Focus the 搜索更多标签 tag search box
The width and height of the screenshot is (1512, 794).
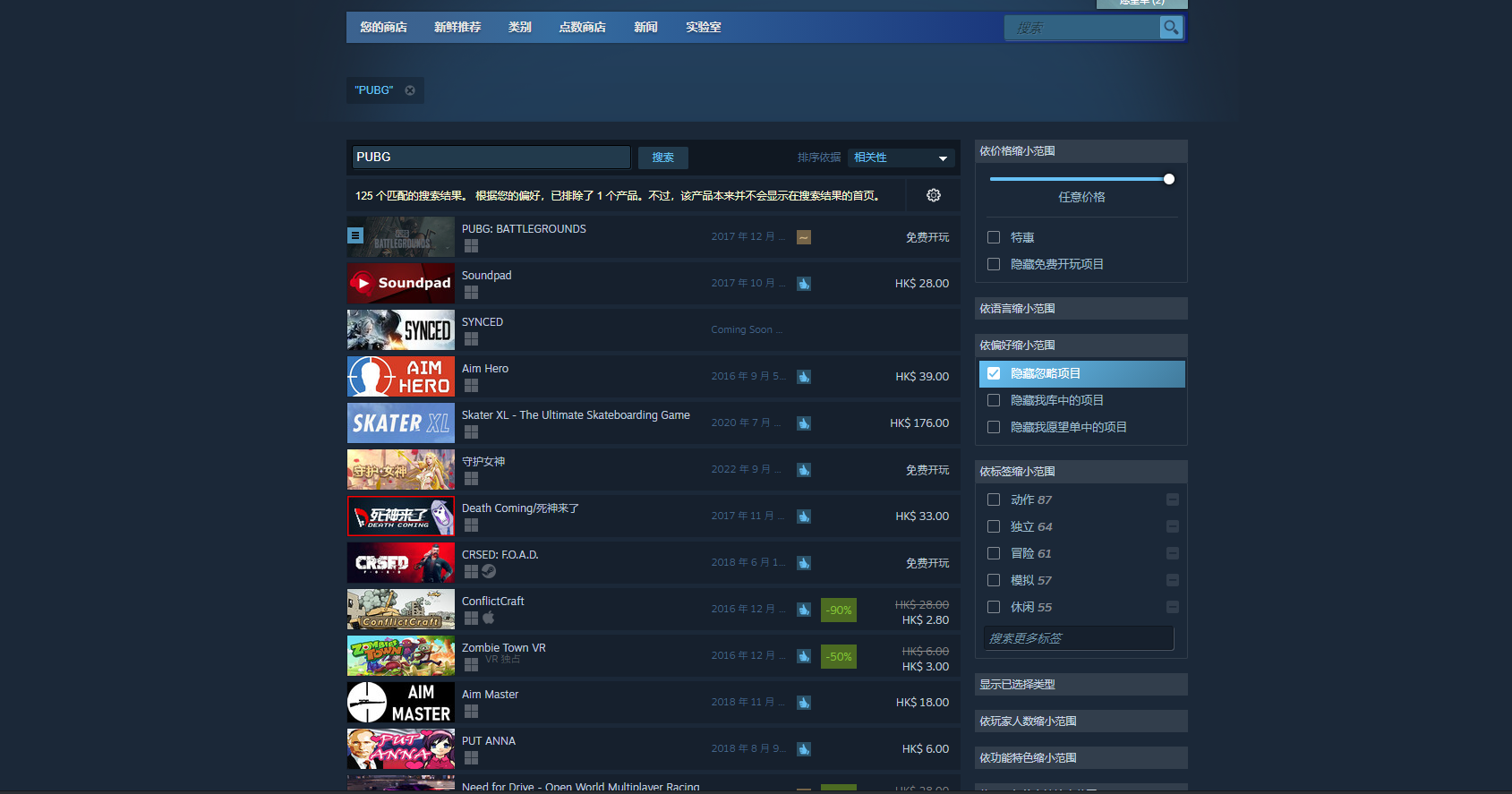1079,638
